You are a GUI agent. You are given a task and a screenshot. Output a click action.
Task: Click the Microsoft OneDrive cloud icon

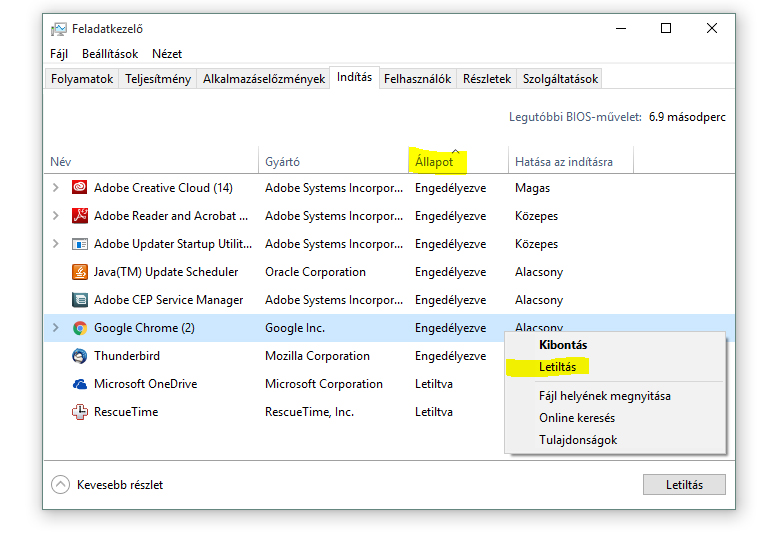click(80, 384)
